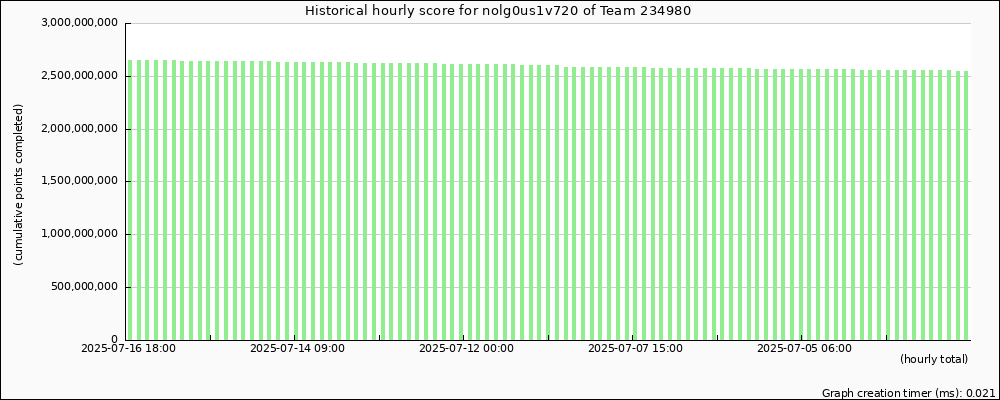This screenshot has height=400, width=1000.
Task: Click the (hourly total) axis caption
Action: pyautogui.click(x=934, y=360)
